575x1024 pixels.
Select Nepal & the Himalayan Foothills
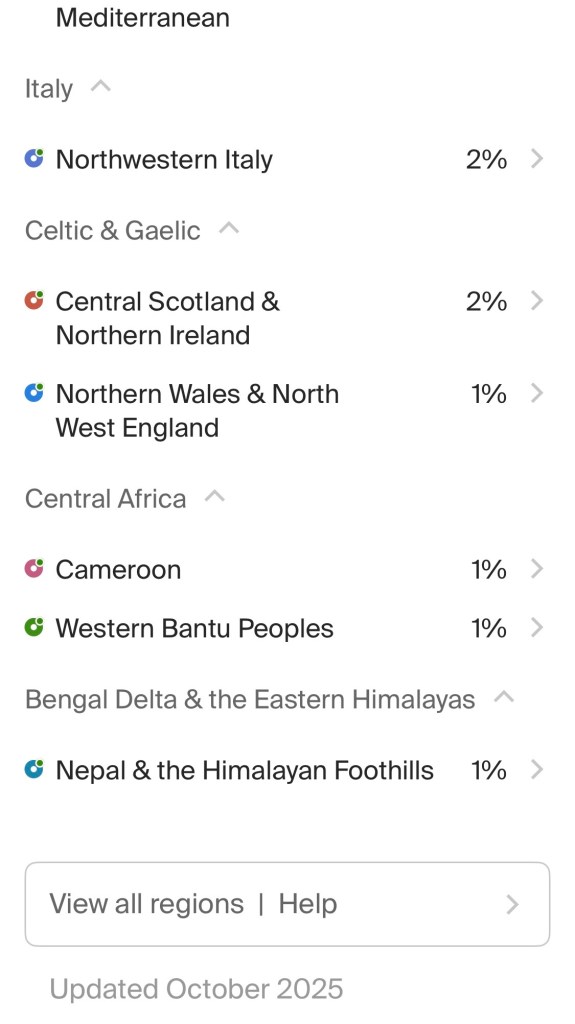click(x=285, y=770)
